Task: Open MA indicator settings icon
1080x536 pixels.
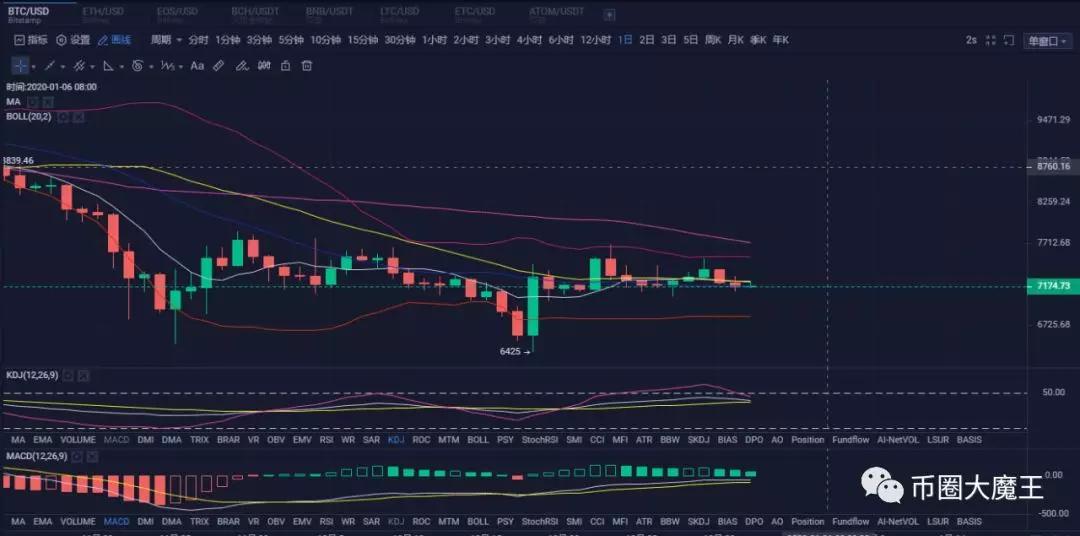Action: click(32, 102)
